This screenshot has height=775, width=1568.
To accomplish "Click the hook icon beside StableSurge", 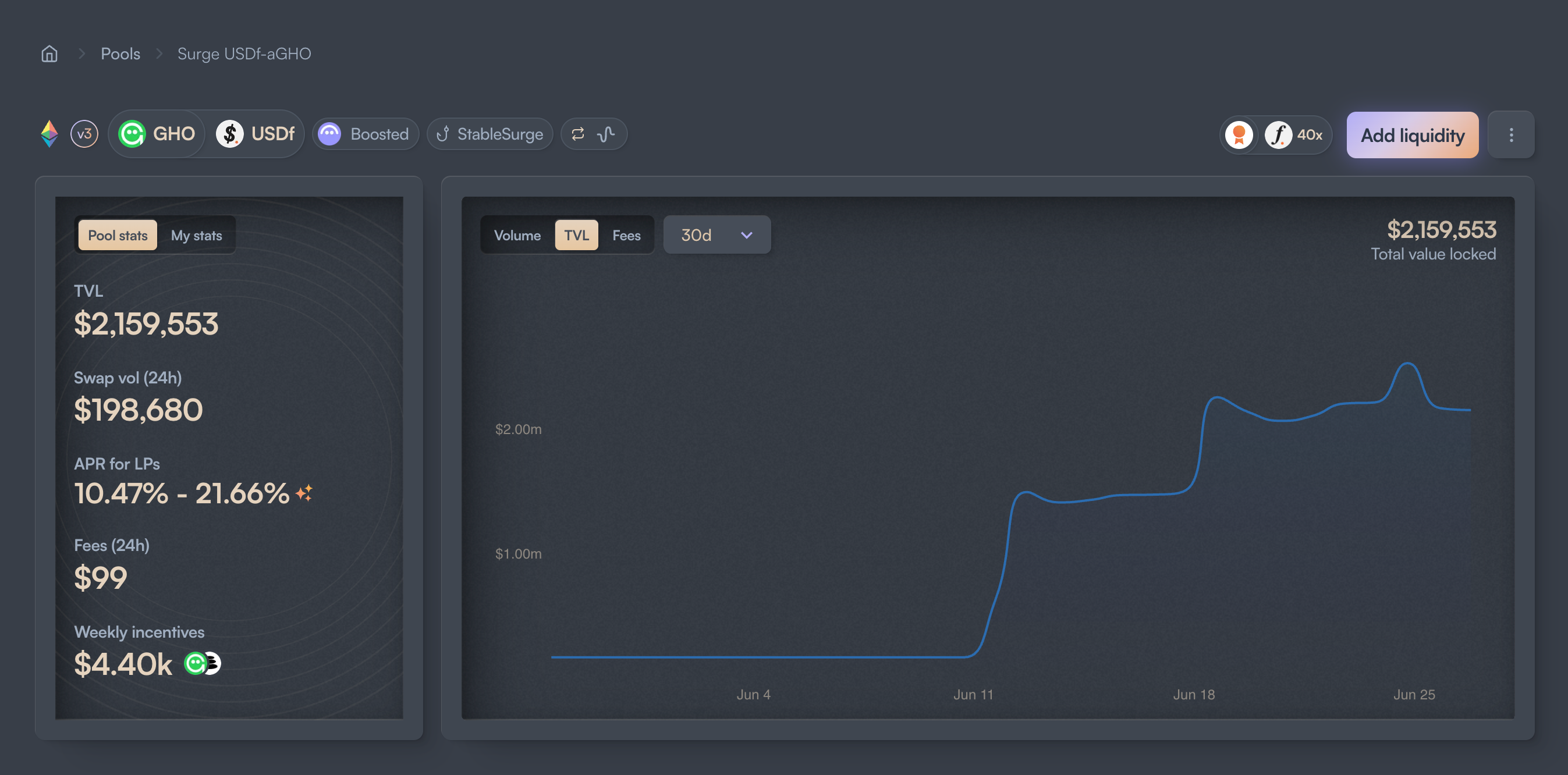I will click(443, 134).
